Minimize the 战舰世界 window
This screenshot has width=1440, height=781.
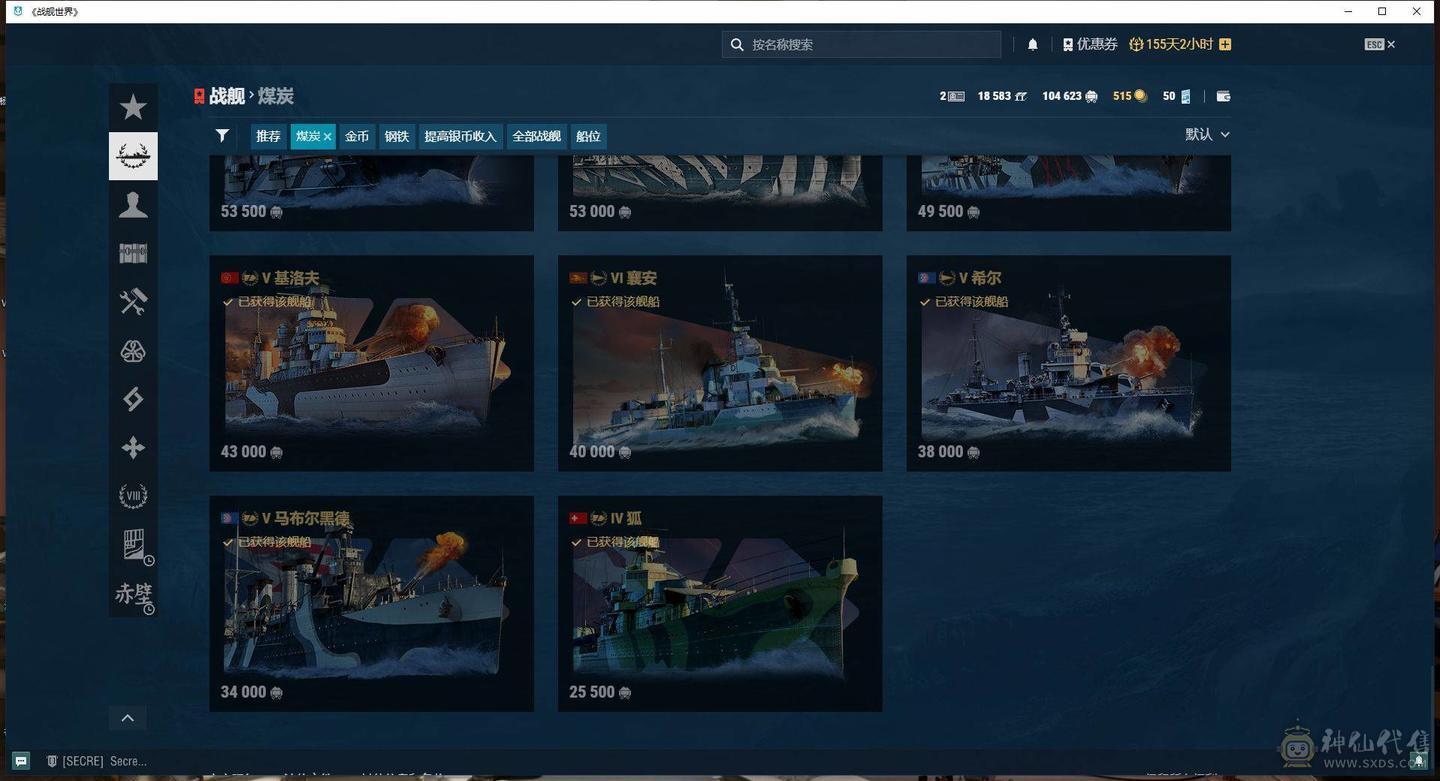click(x=1348, y=11)
